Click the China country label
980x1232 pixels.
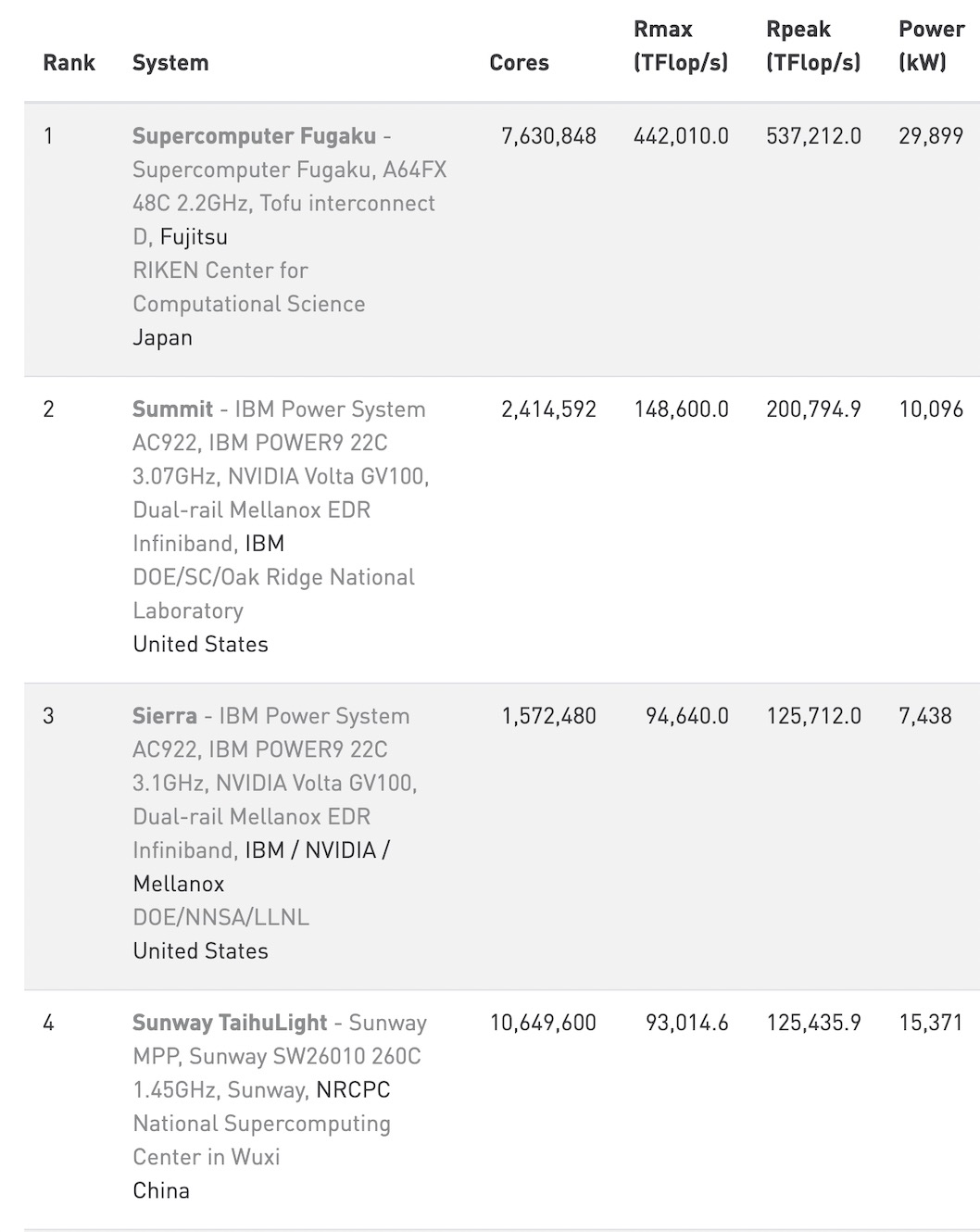161,1190
